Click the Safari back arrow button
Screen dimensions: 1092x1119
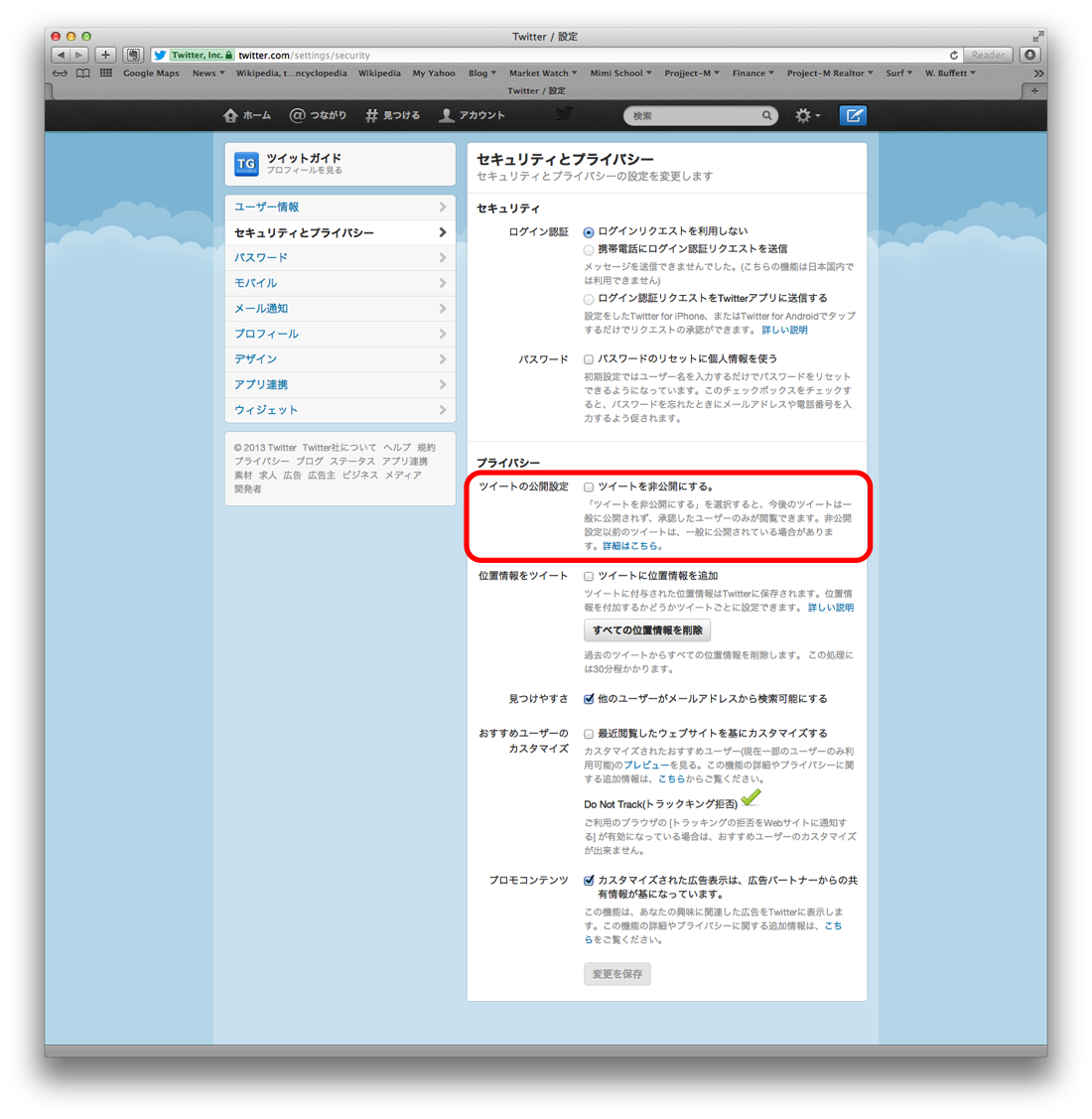pos(61,55)
